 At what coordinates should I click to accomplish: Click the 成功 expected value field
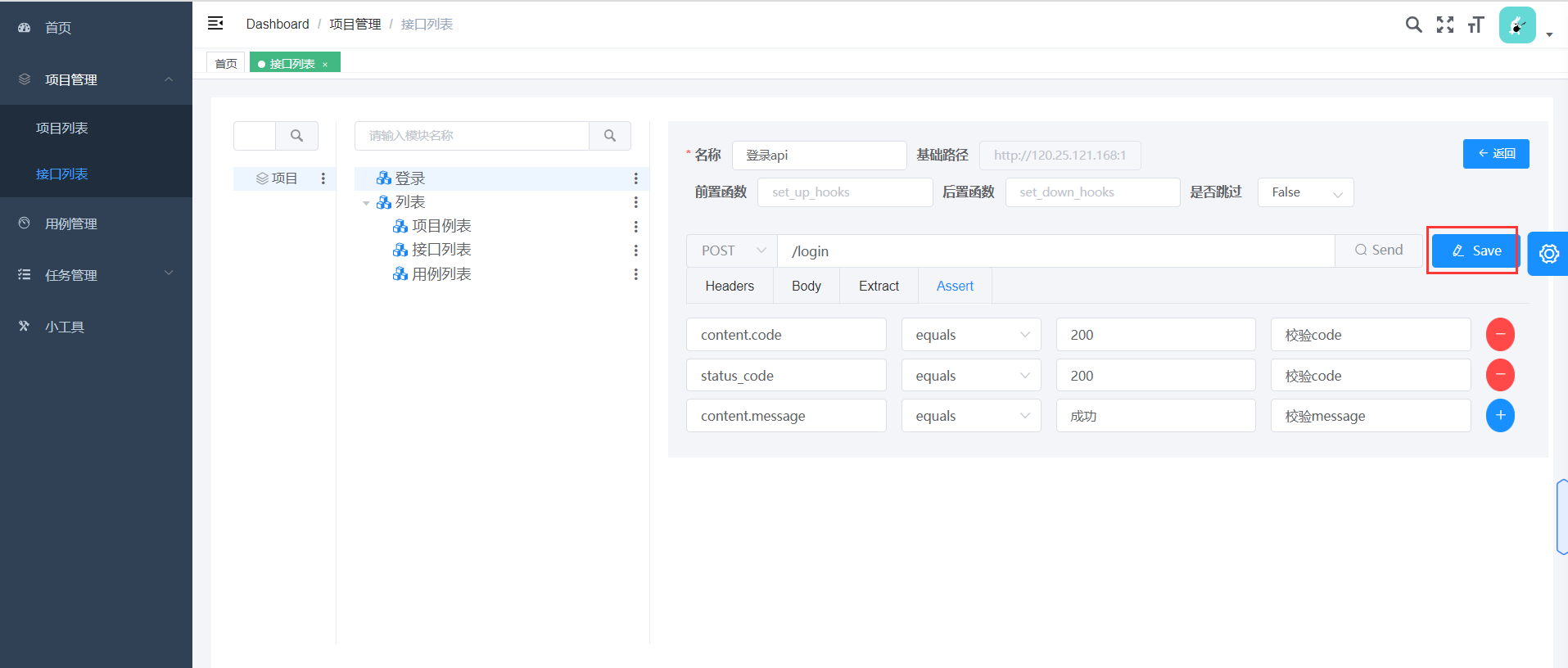[1155, 416]
